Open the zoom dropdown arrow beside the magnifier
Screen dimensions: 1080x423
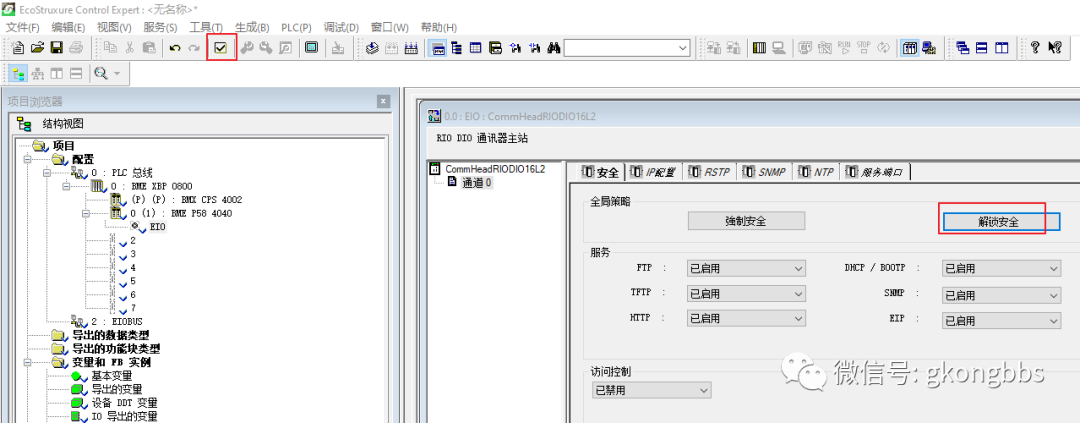click(x=116, y=73)
